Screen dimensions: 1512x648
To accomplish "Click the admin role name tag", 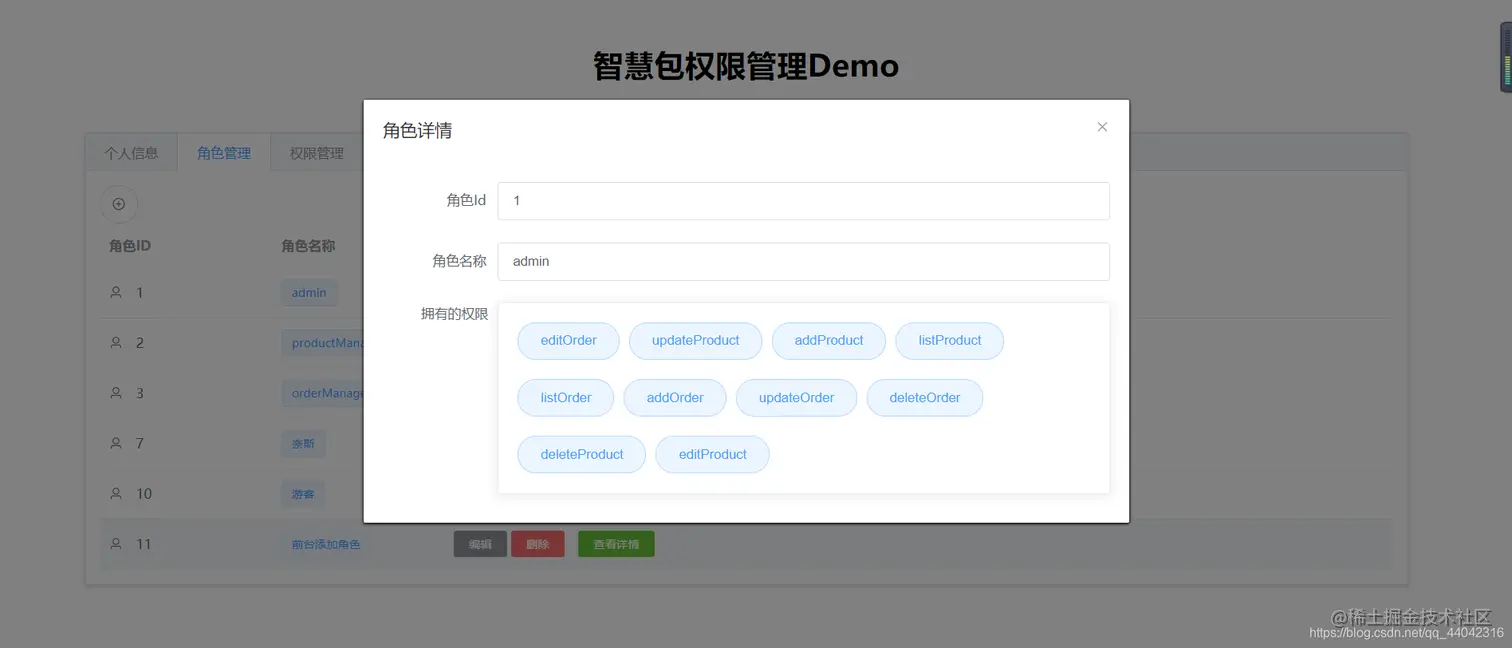I will [309, 293].
